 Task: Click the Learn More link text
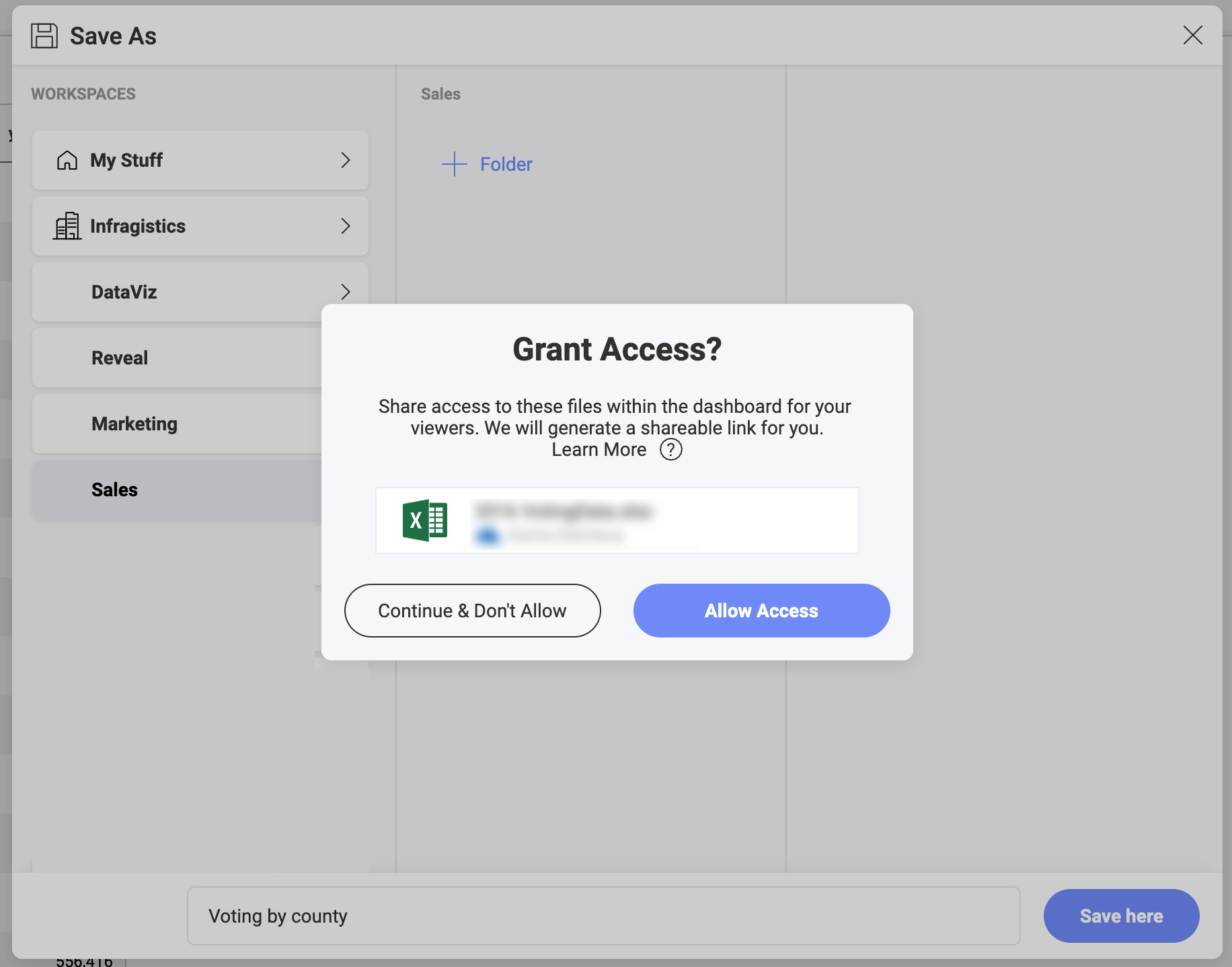(599, 449)
